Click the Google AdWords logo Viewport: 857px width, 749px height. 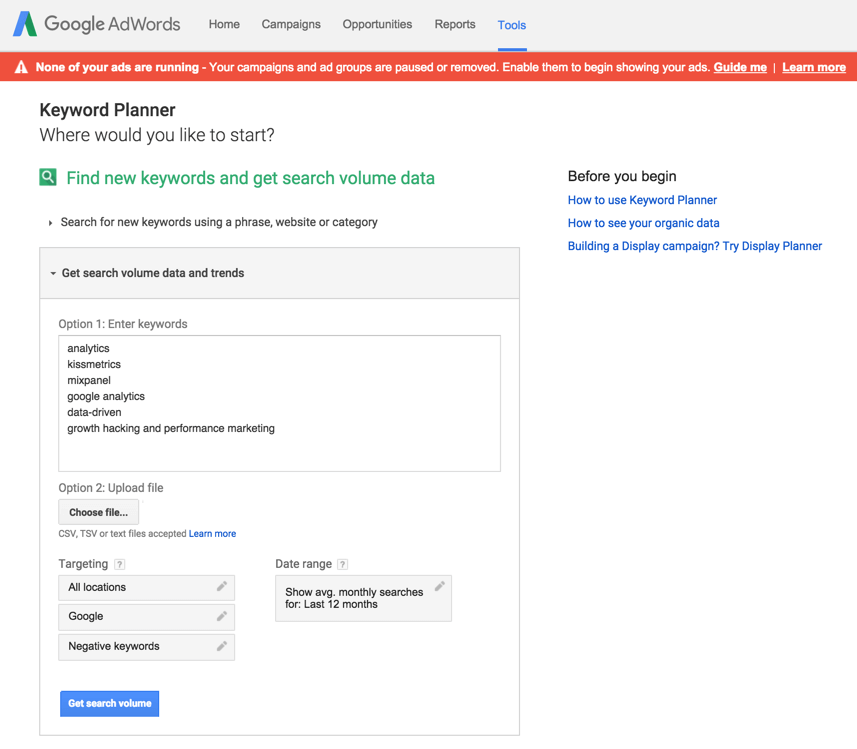point(97,24)
